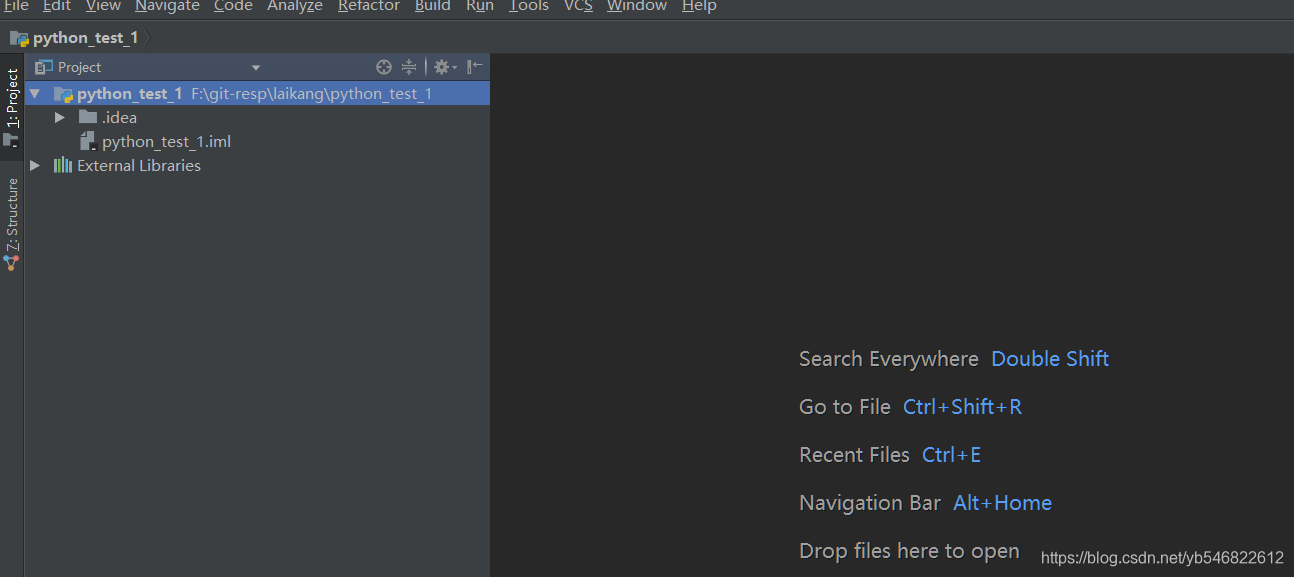Open the File menu
Viewport: 1294px width, 577px height.
pyautogui.click(x=16, y=6)
